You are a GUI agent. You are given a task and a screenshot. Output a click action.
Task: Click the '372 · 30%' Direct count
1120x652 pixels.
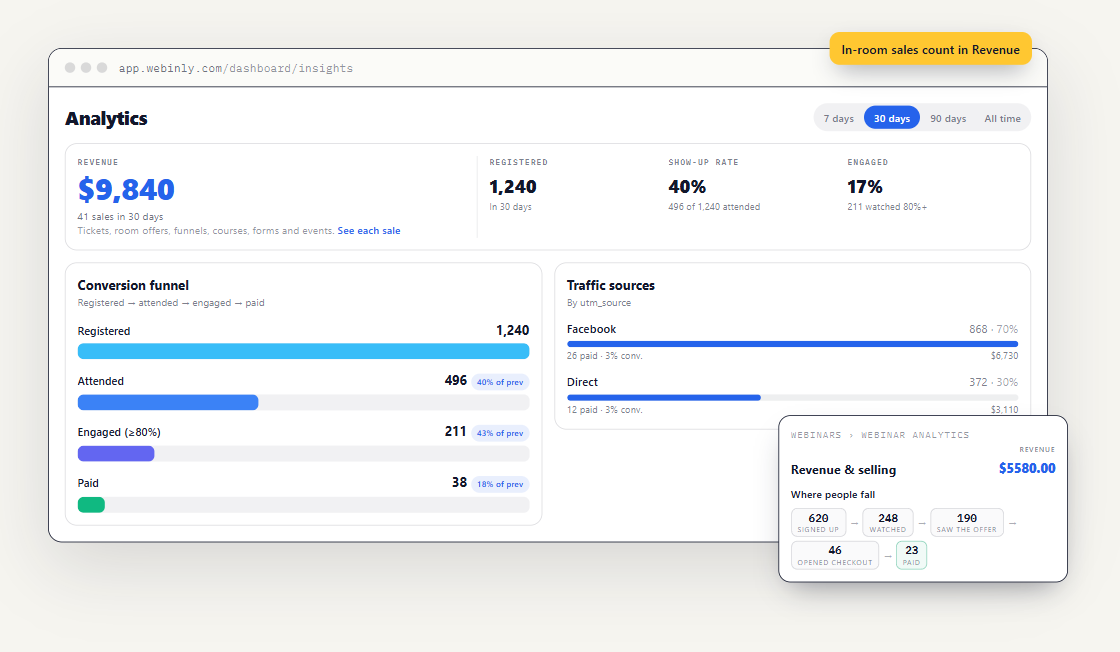pos(994,382)
